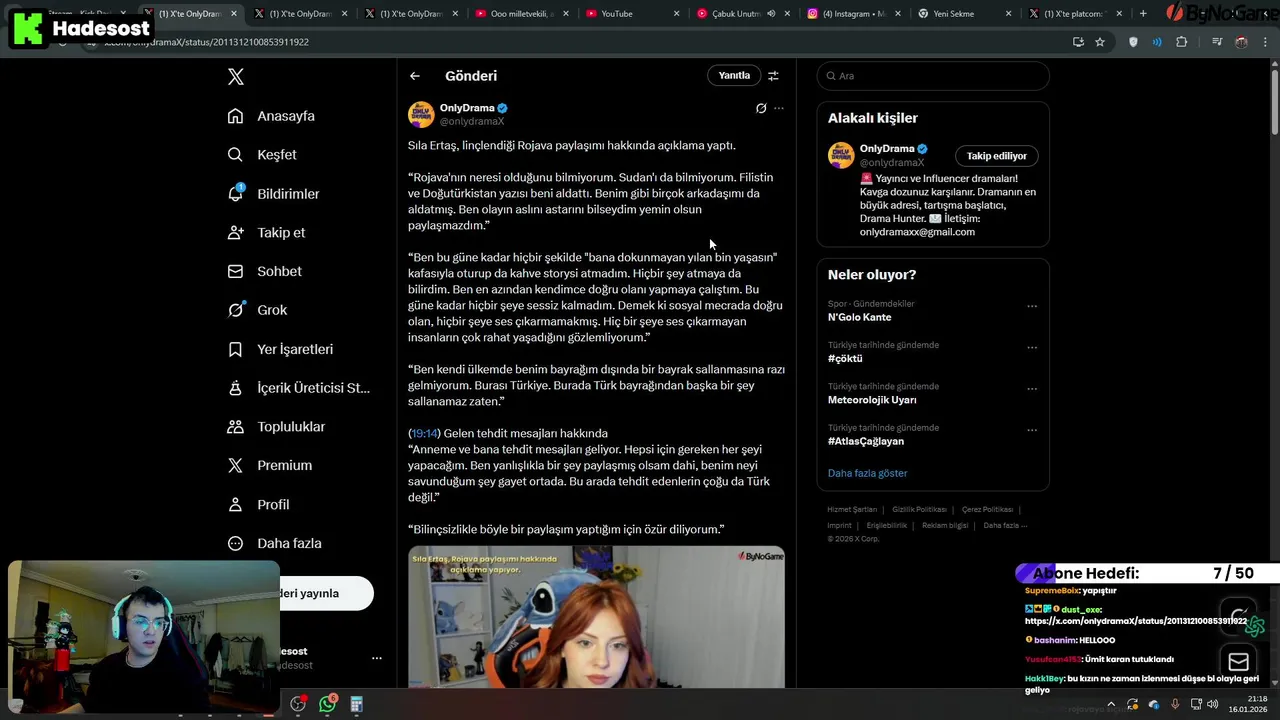
Task: Open browser extensions puzzle icon
Action: 1182,42
